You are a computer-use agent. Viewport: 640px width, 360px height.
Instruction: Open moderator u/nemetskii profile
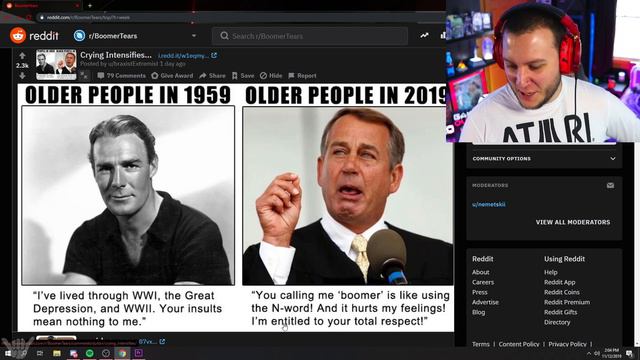(489, 204)
